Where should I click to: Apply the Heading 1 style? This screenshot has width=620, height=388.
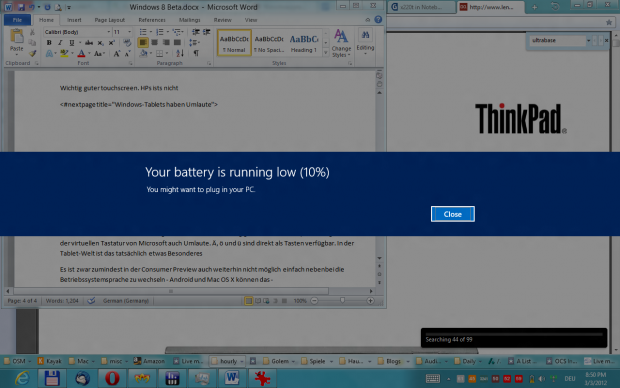click(304, 43)
